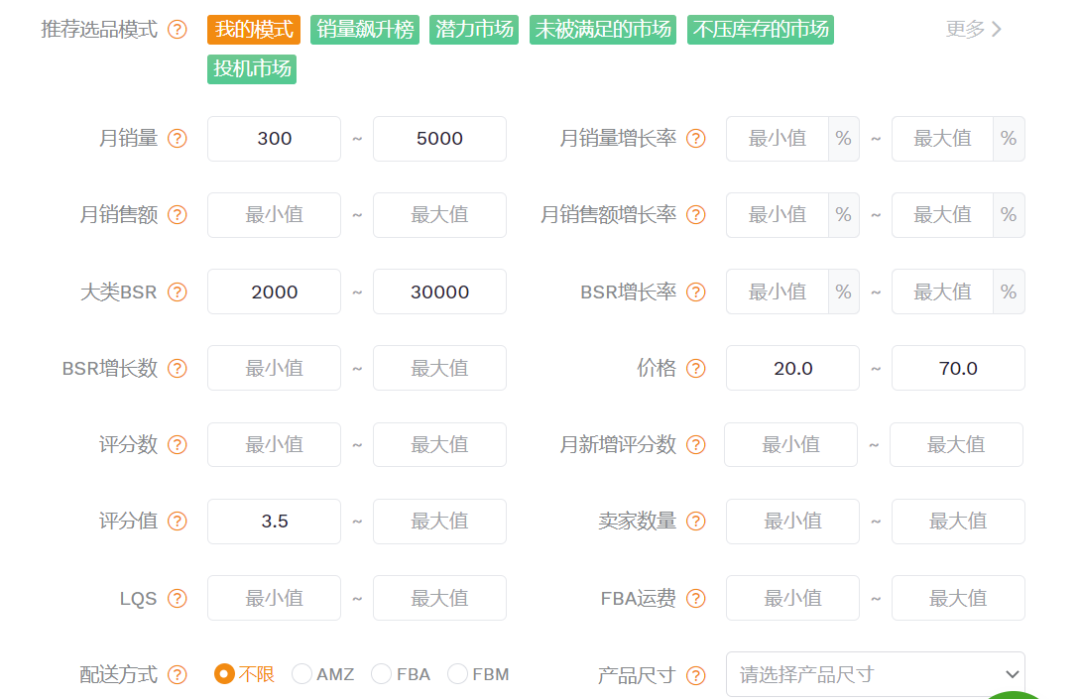Open the FBA运费 help icon
1080x699 pixels.
coord(695,597)
